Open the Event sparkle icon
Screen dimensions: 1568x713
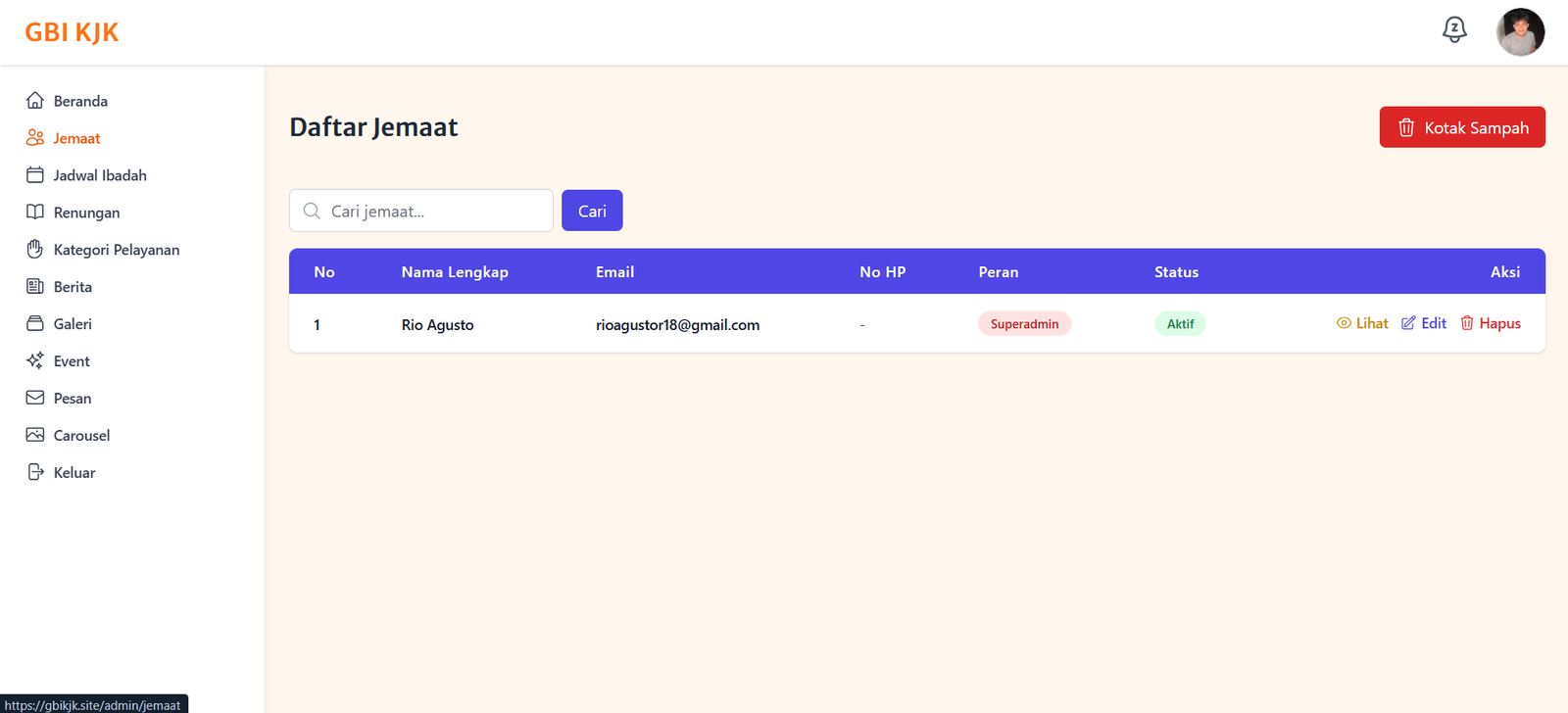coord(35,361)
